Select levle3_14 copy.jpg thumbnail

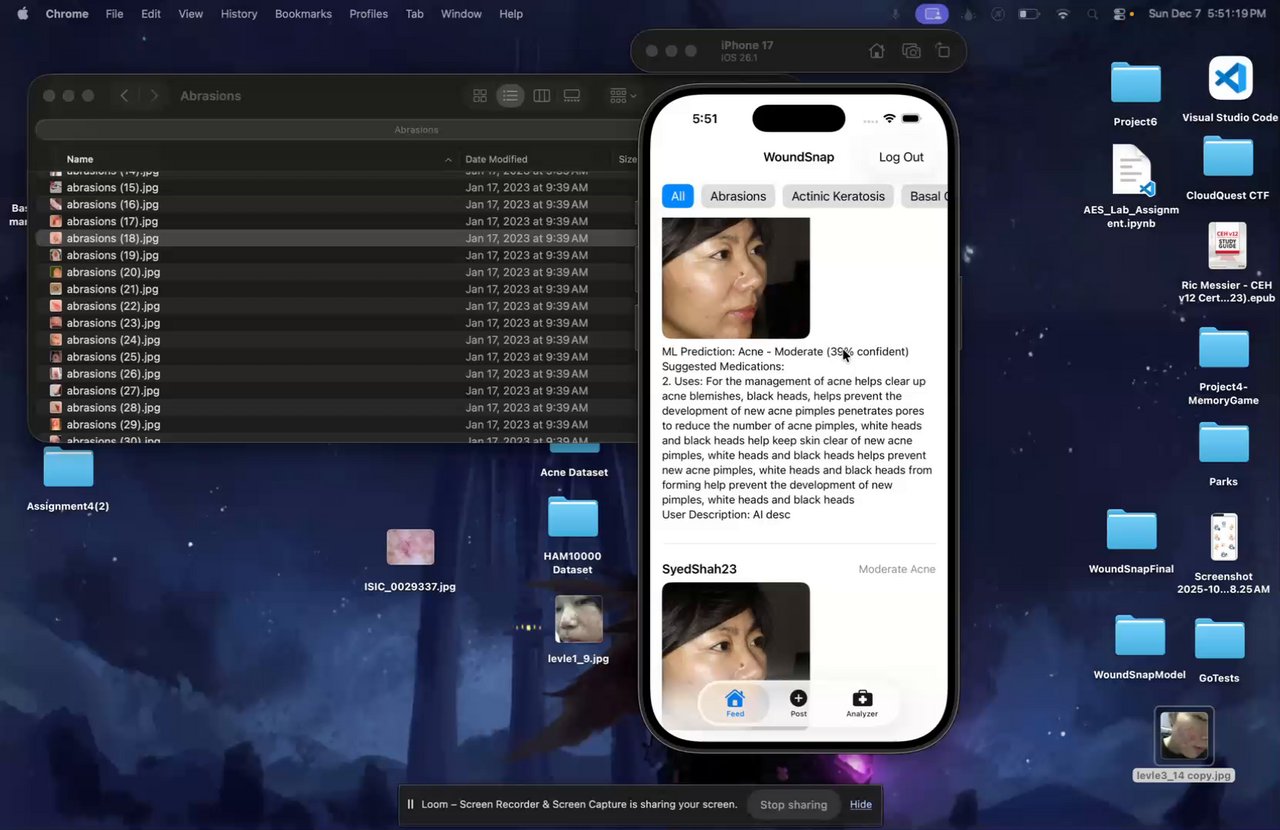(x=1184, y=736)
